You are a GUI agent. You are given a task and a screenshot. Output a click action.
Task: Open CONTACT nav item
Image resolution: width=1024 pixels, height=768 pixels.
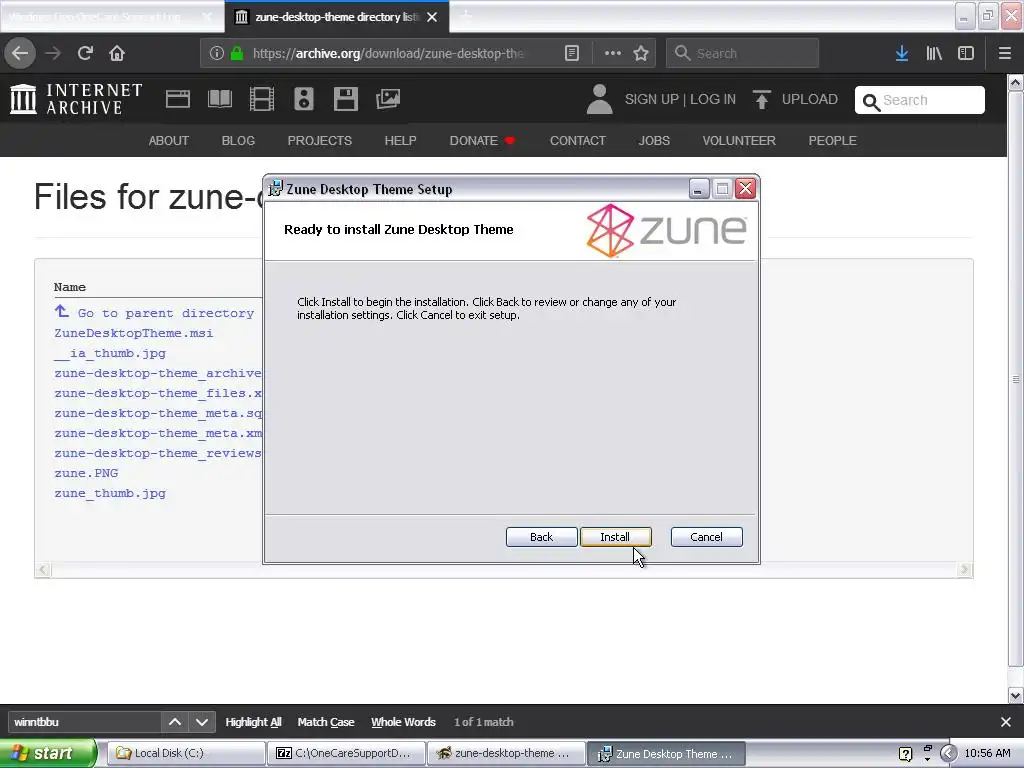[x=578, y=140]
